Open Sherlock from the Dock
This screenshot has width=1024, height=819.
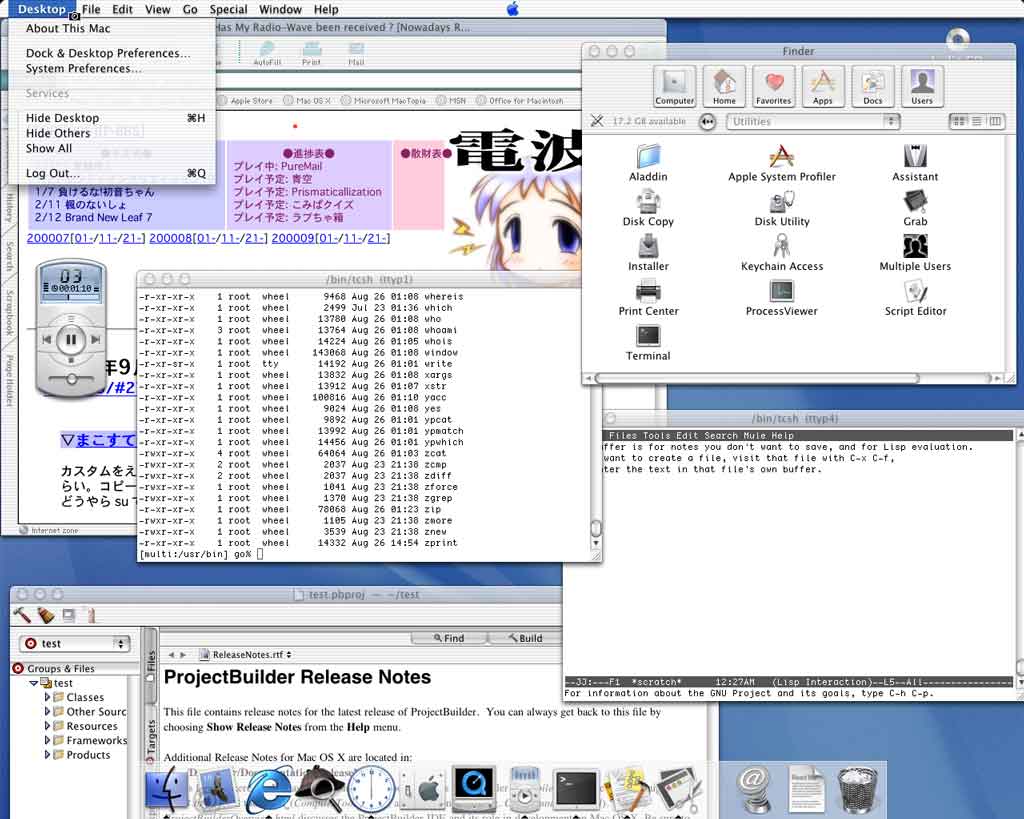click(x=322, y=789)
